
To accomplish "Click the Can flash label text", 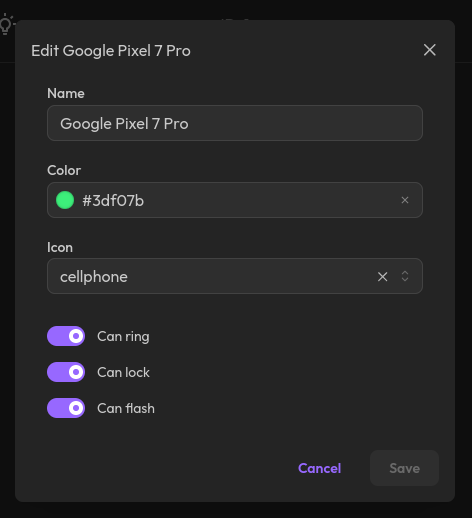I will pos(126,408).
